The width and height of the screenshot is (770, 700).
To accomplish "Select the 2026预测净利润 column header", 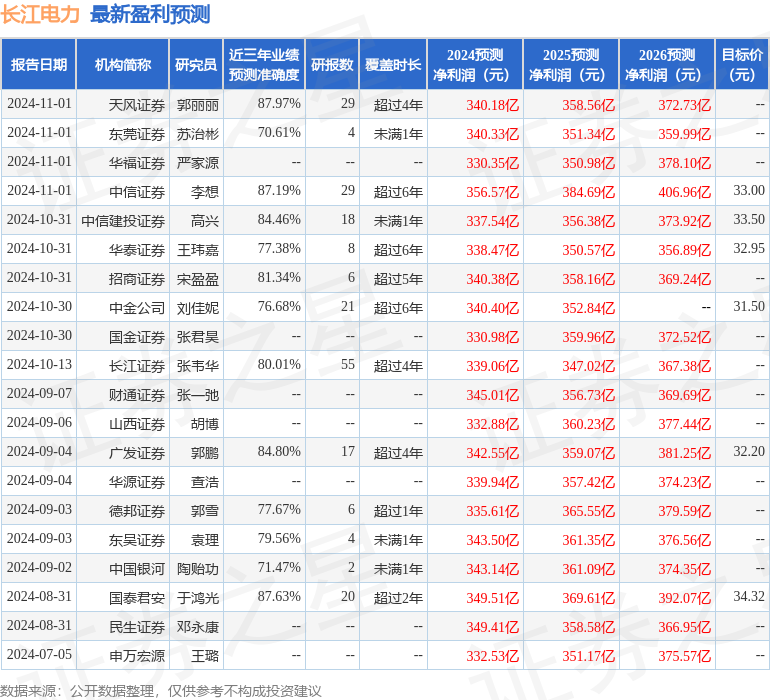I will click(667, 64).
